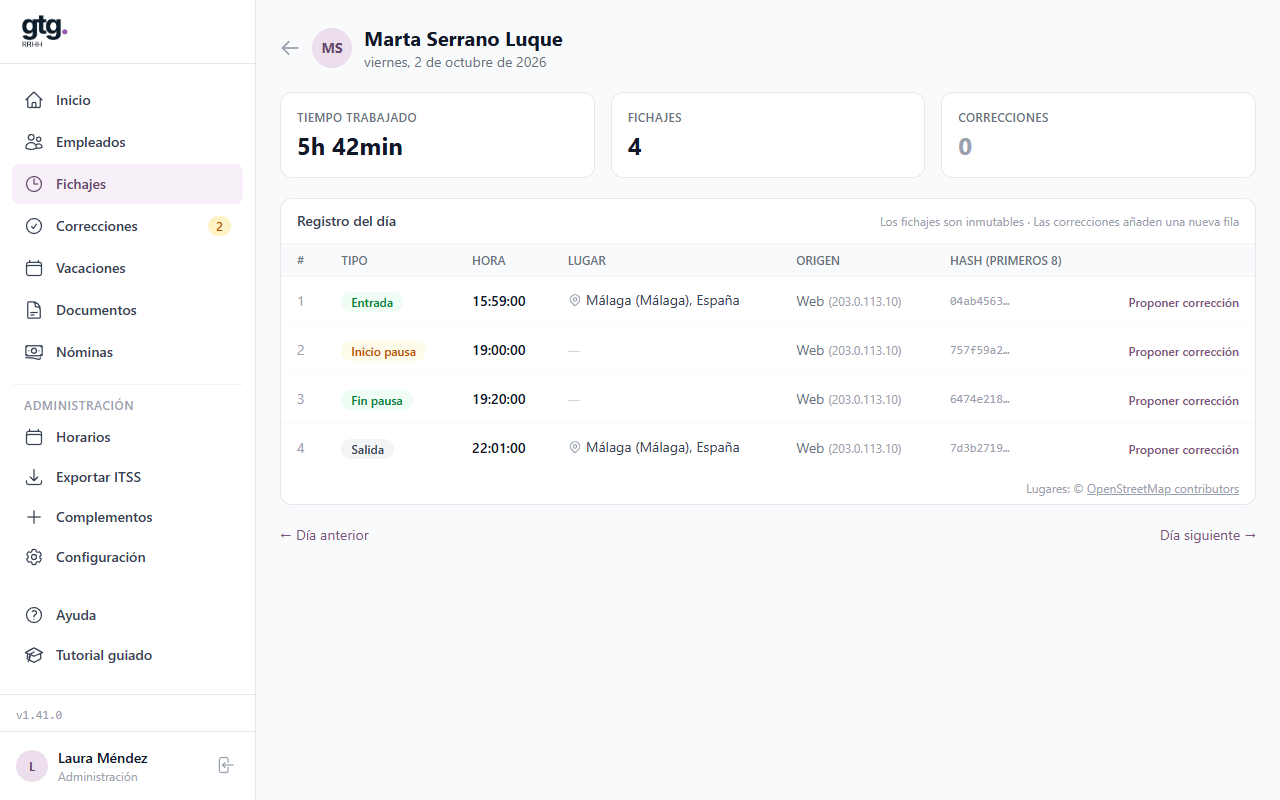Click the gtg RRHH logo
The width and height of the screenshot is (1280, 800).
point(44,31)
